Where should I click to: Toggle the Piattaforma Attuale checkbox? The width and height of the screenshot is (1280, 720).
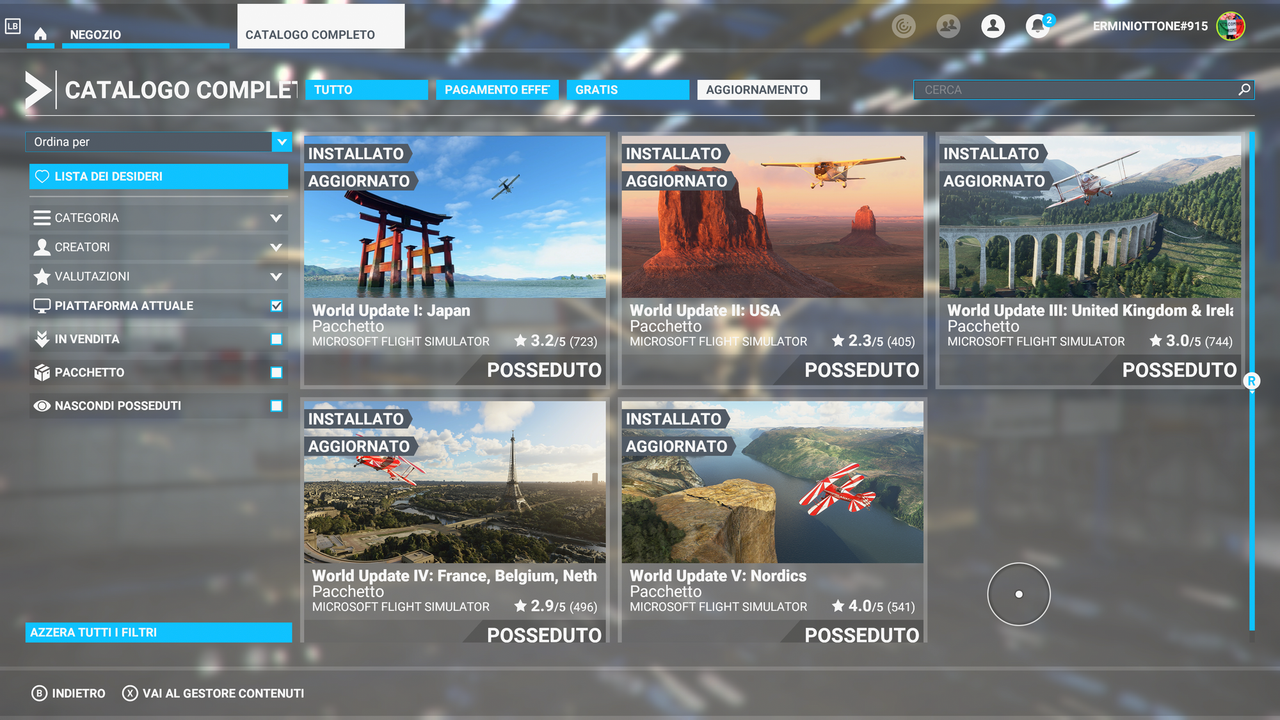277,306
